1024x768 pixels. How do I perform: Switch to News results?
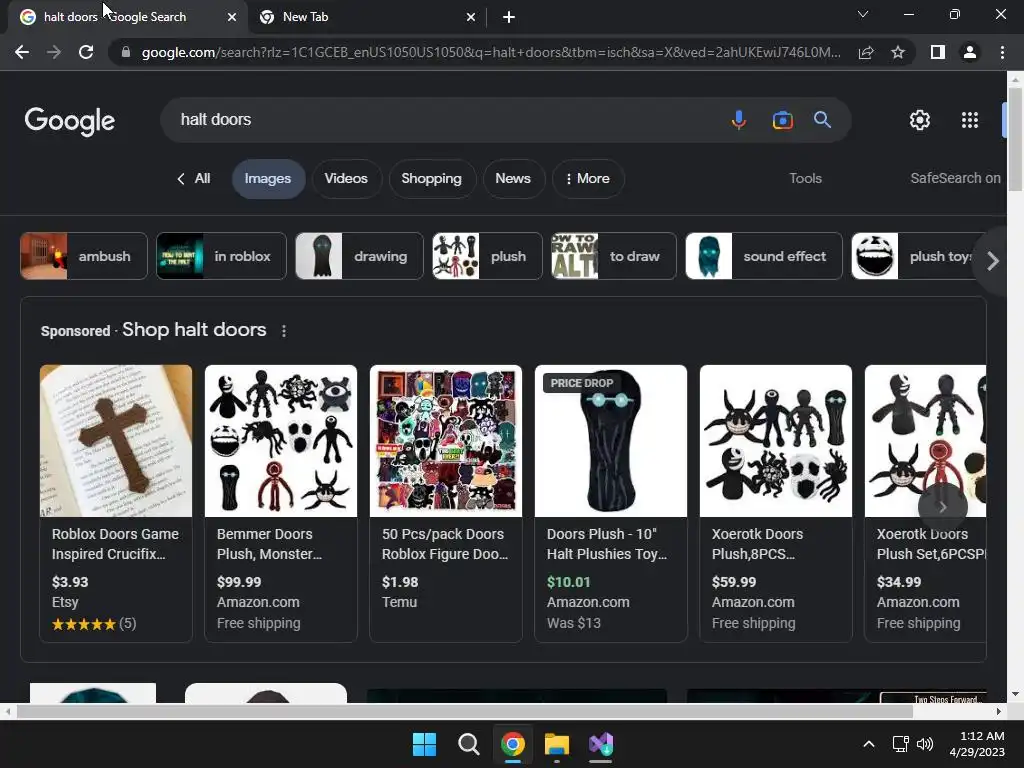[513, 178]
